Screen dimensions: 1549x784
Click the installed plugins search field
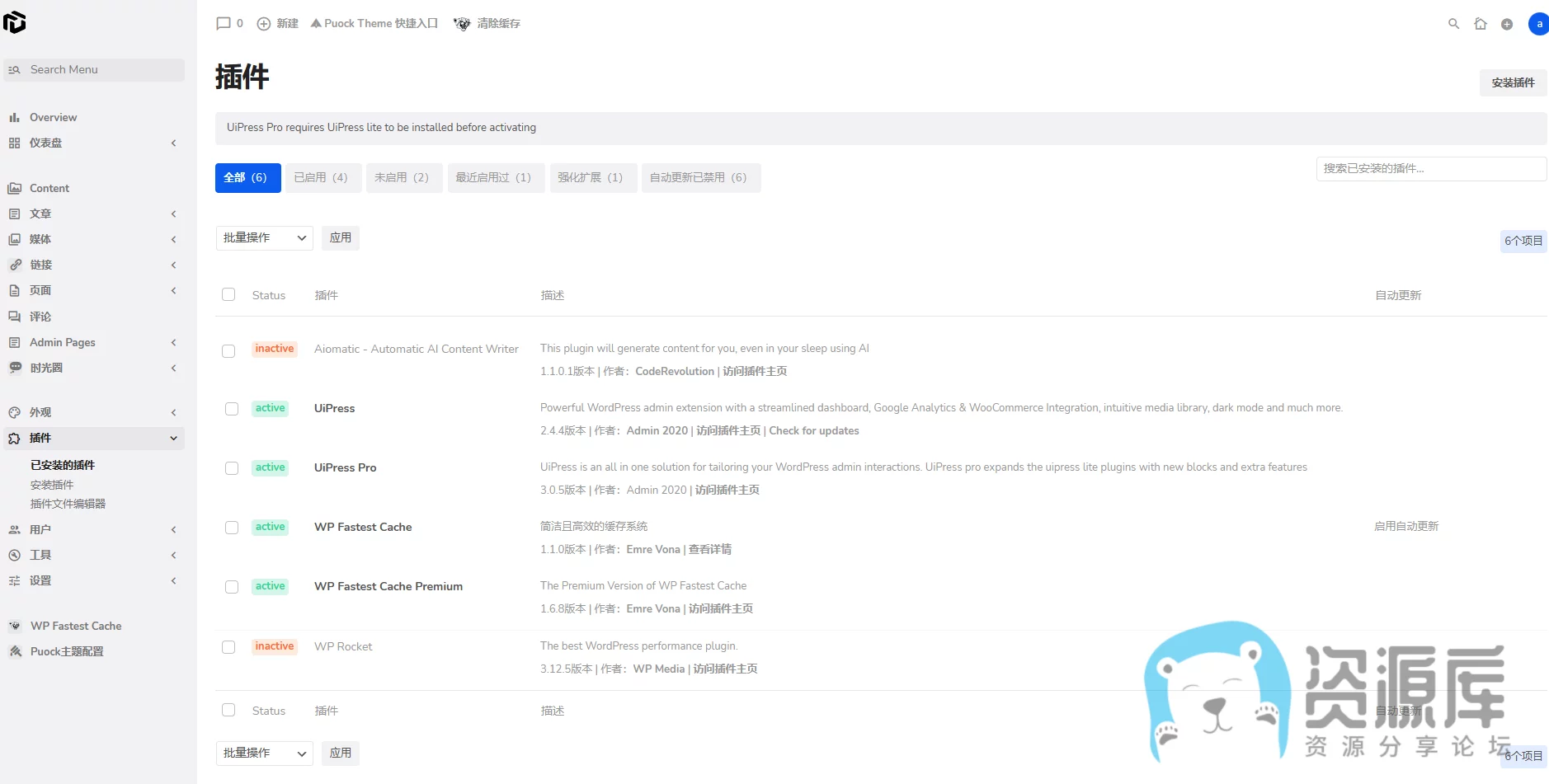click(1430, 168)
